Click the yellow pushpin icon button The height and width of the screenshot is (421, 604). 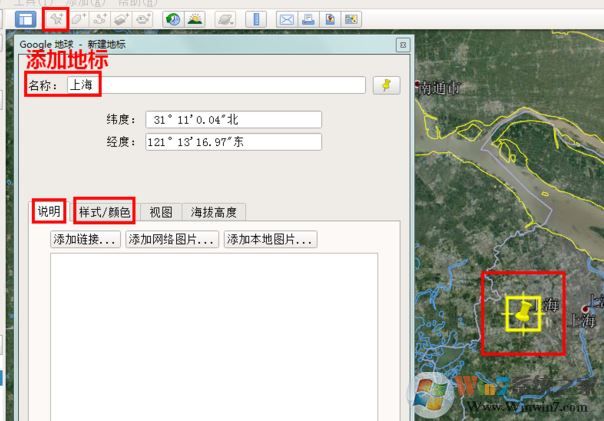click(x=386, y=85)
